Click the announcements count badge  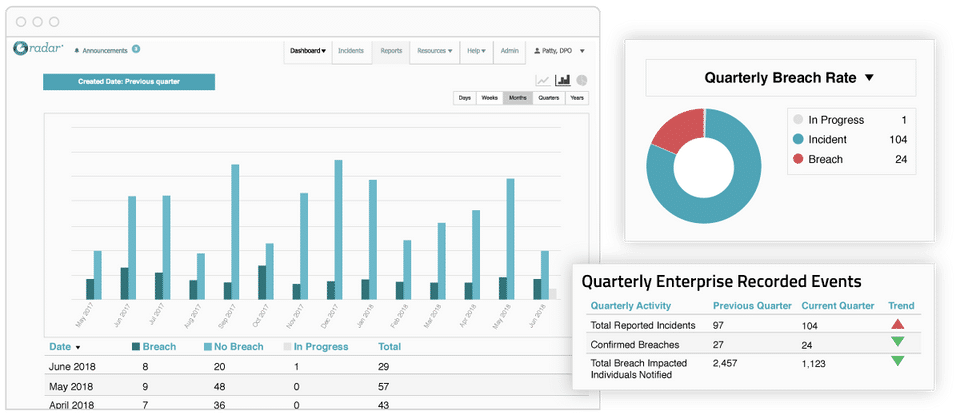point(136,49)
